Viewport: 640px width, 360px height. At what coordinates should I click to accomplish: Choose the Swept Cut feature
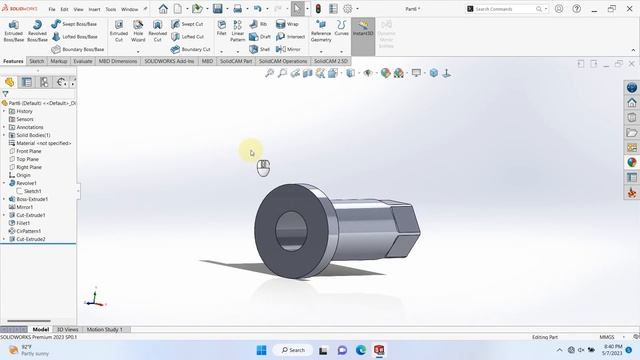click(187, 24)
